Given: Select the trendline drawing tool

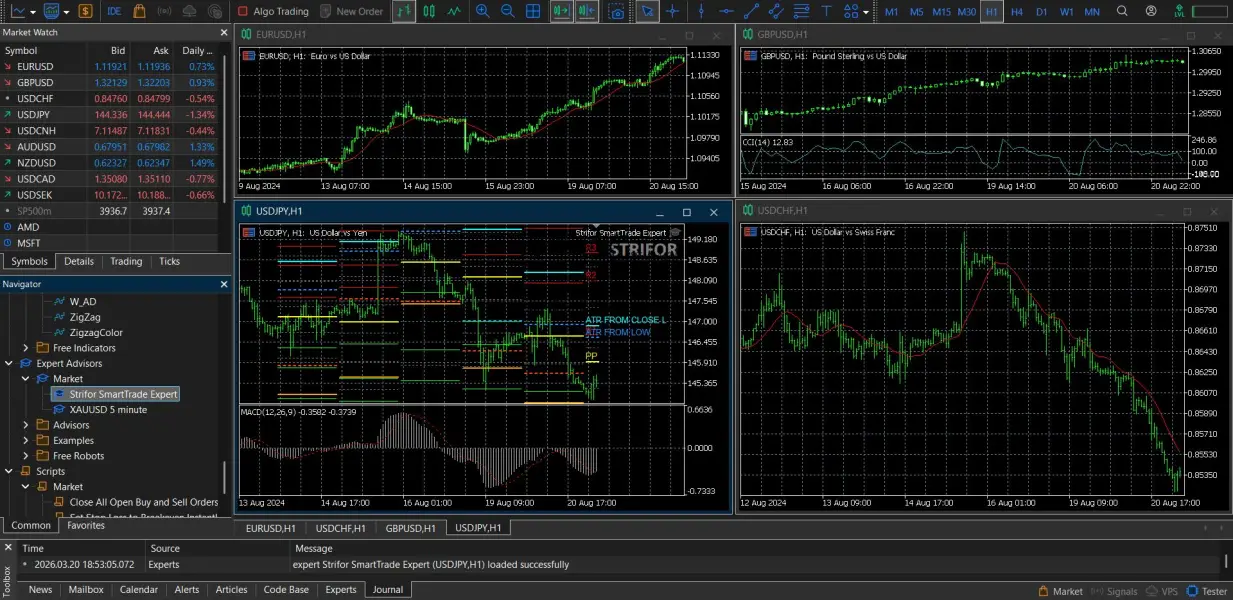Looking at the screenshot, I should pos(750,12).
